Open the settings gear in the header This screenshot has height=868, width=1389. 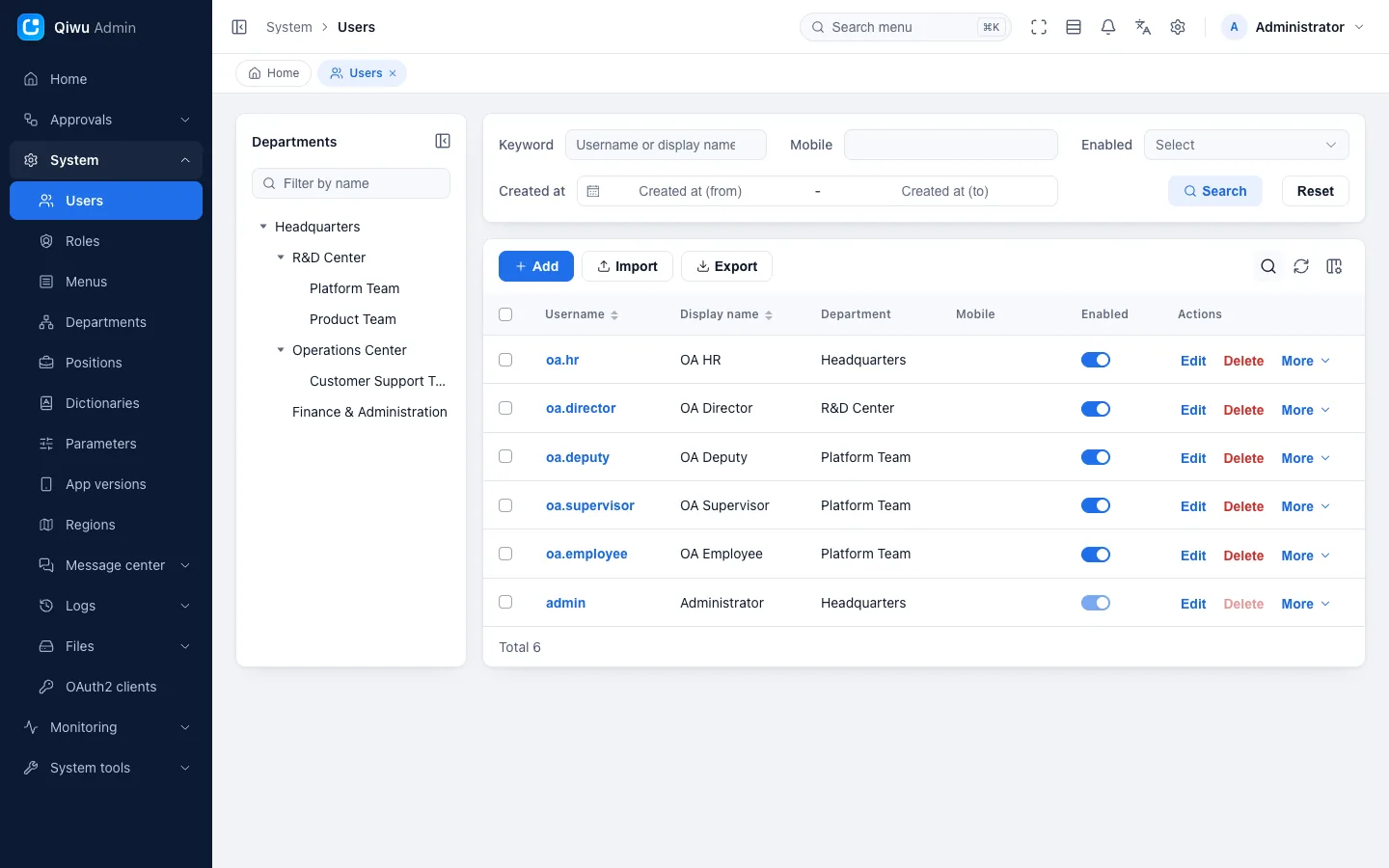tap(1178, 27)
